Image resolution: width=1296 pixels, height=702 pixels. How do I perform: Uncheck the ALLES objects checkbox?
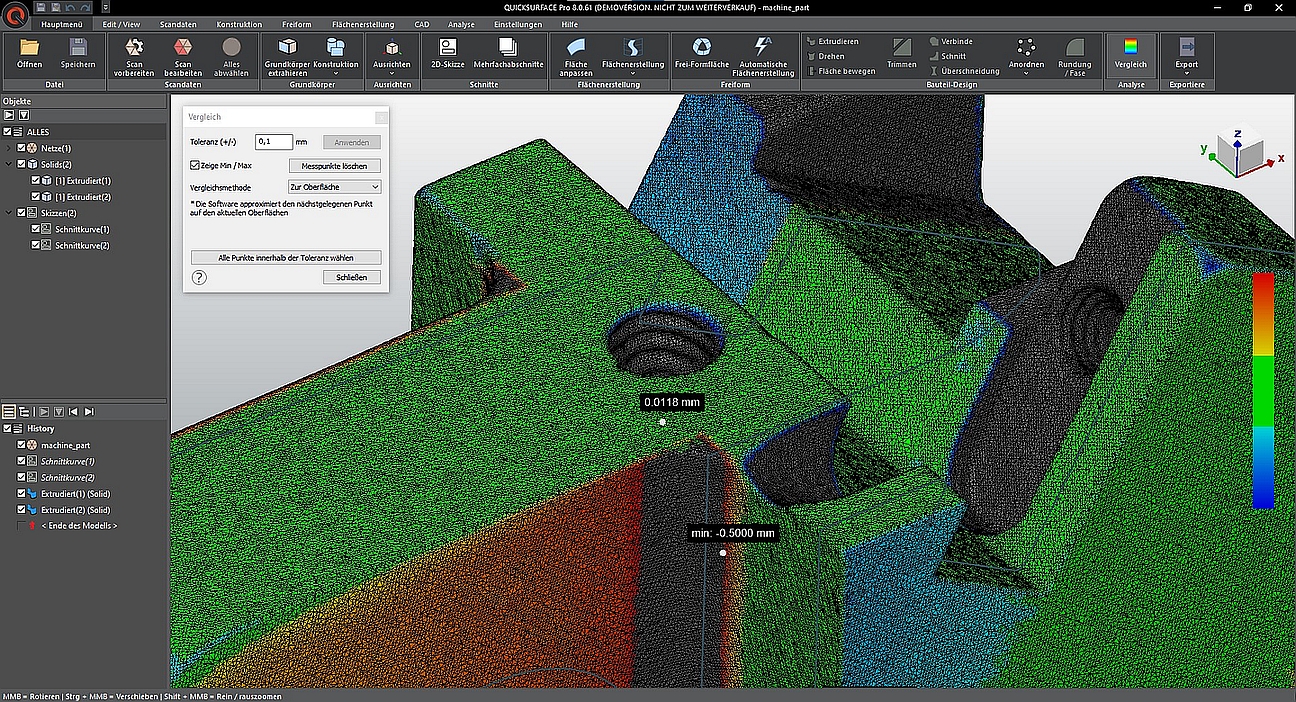(x=9, y=132)
